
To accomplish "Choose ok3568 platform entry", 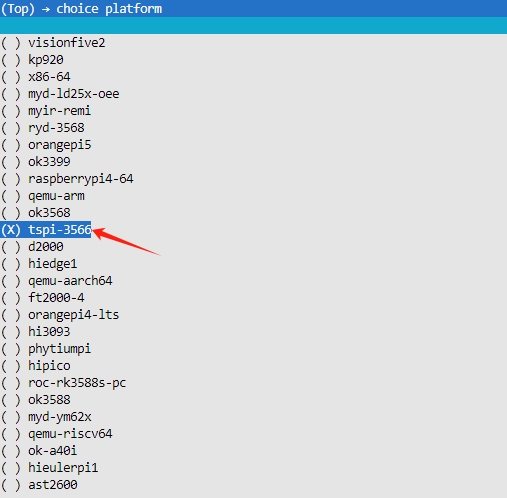I will coord(36,213).
